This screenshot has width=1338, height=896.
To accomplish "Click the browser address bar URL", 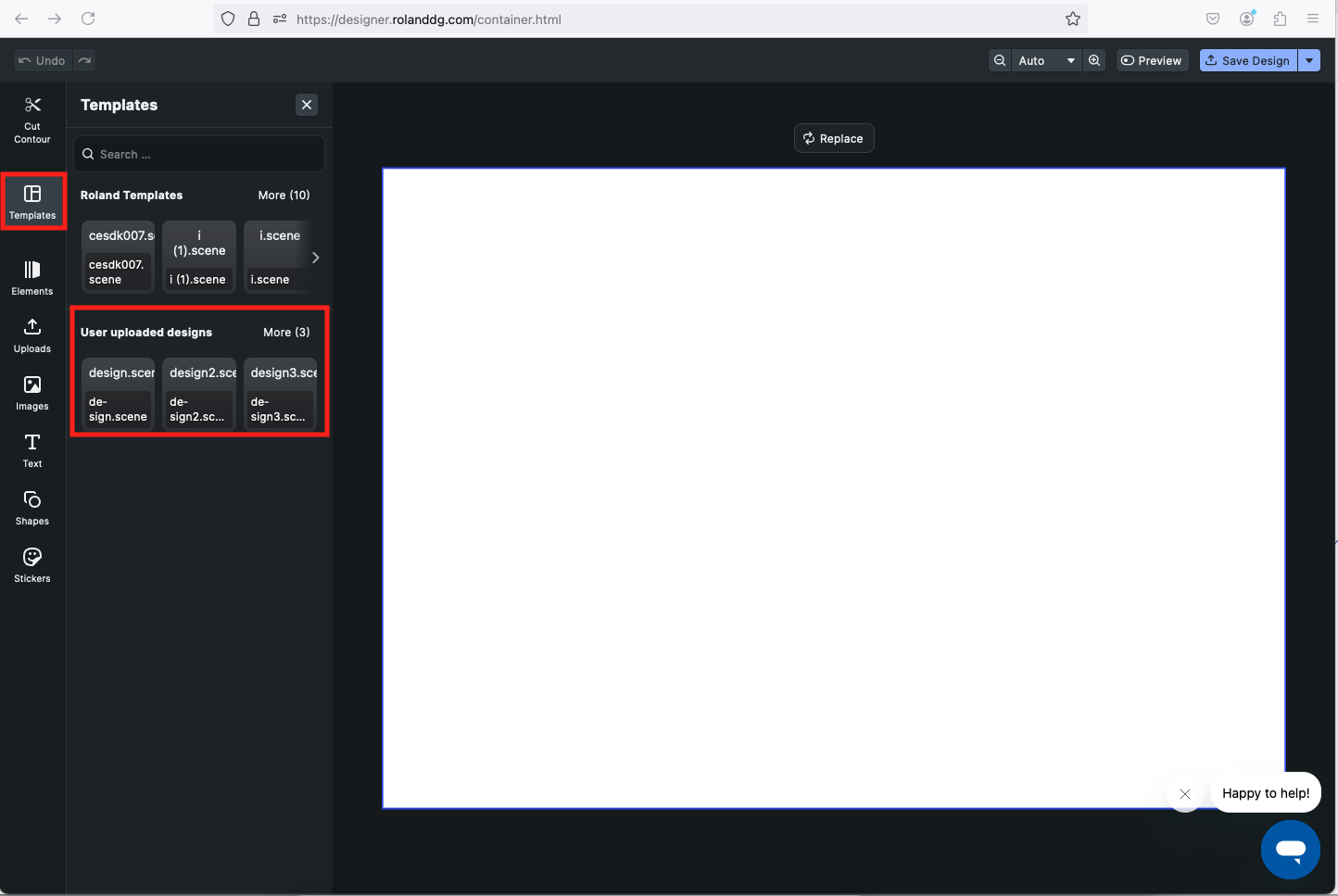I will [429, 19].
